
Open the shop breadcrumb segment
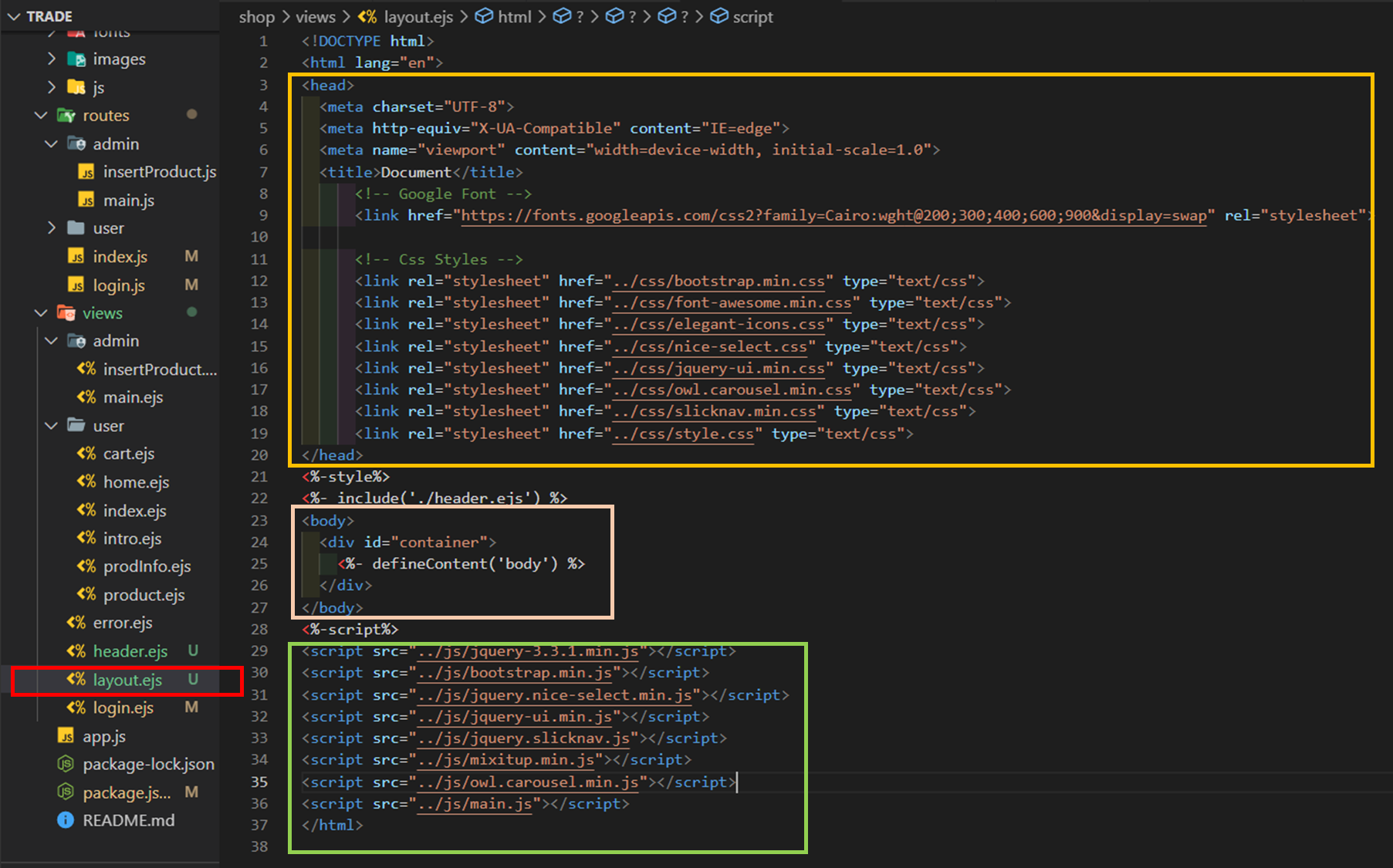tap(256, 17)
